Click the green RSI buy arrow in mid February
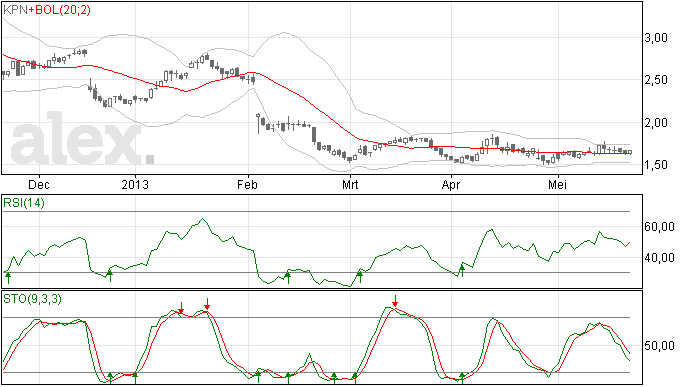 point(288,277)
